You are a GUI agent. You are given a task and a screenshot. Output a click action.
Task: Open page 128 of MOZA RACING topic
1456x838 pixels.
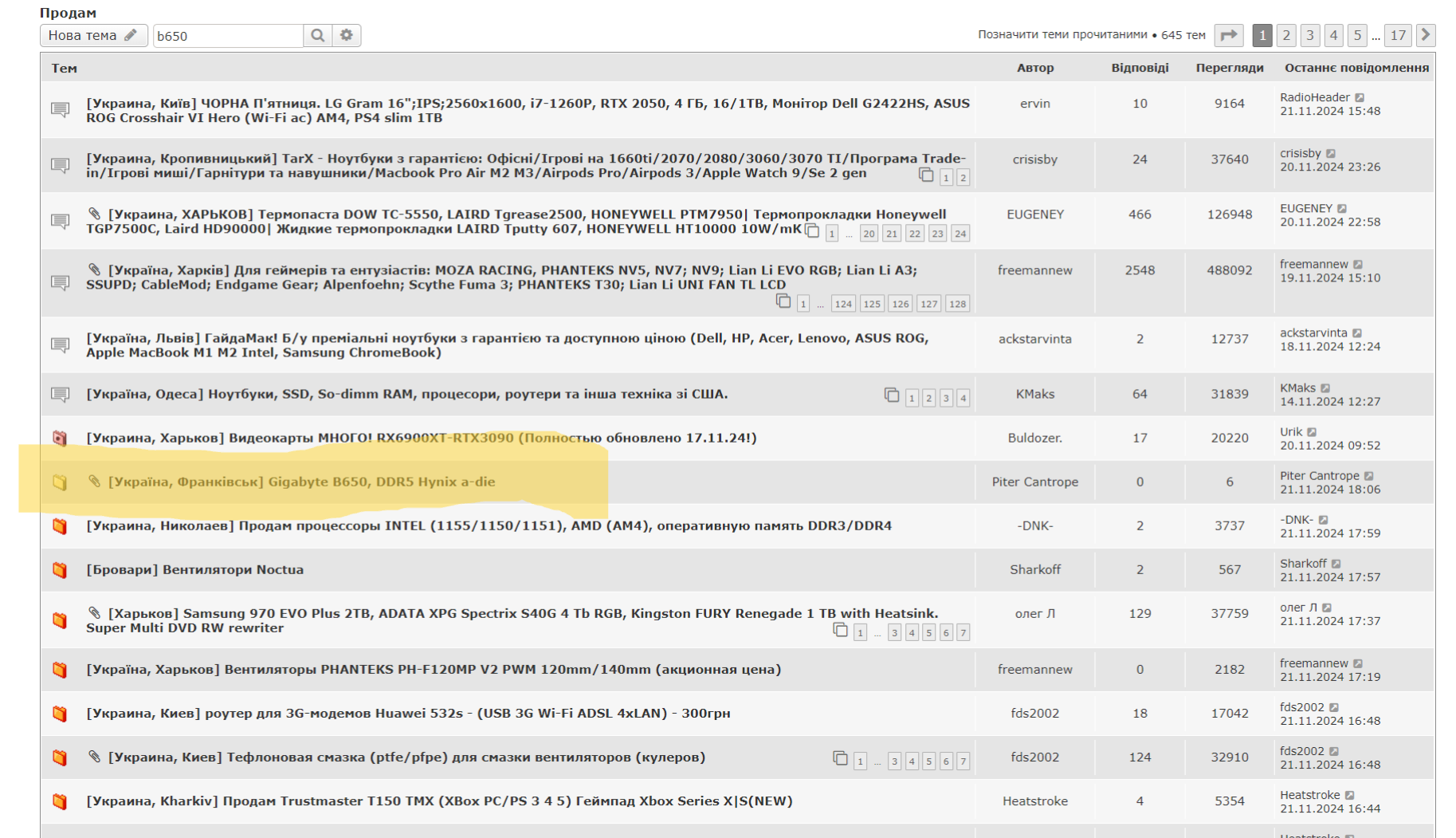958,304
